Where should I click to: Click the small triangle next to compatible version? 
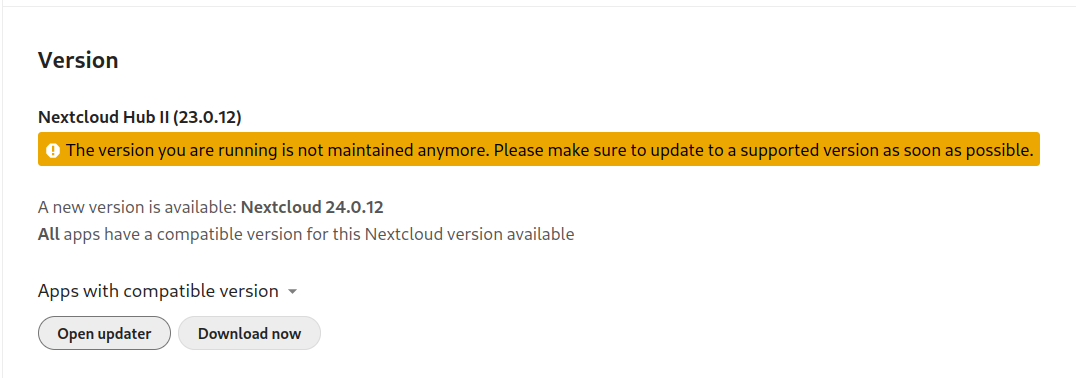point(292,292)
